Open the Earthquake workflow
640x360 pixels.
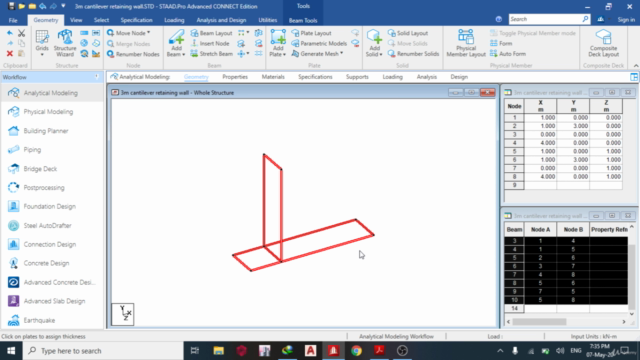[39, 320]
